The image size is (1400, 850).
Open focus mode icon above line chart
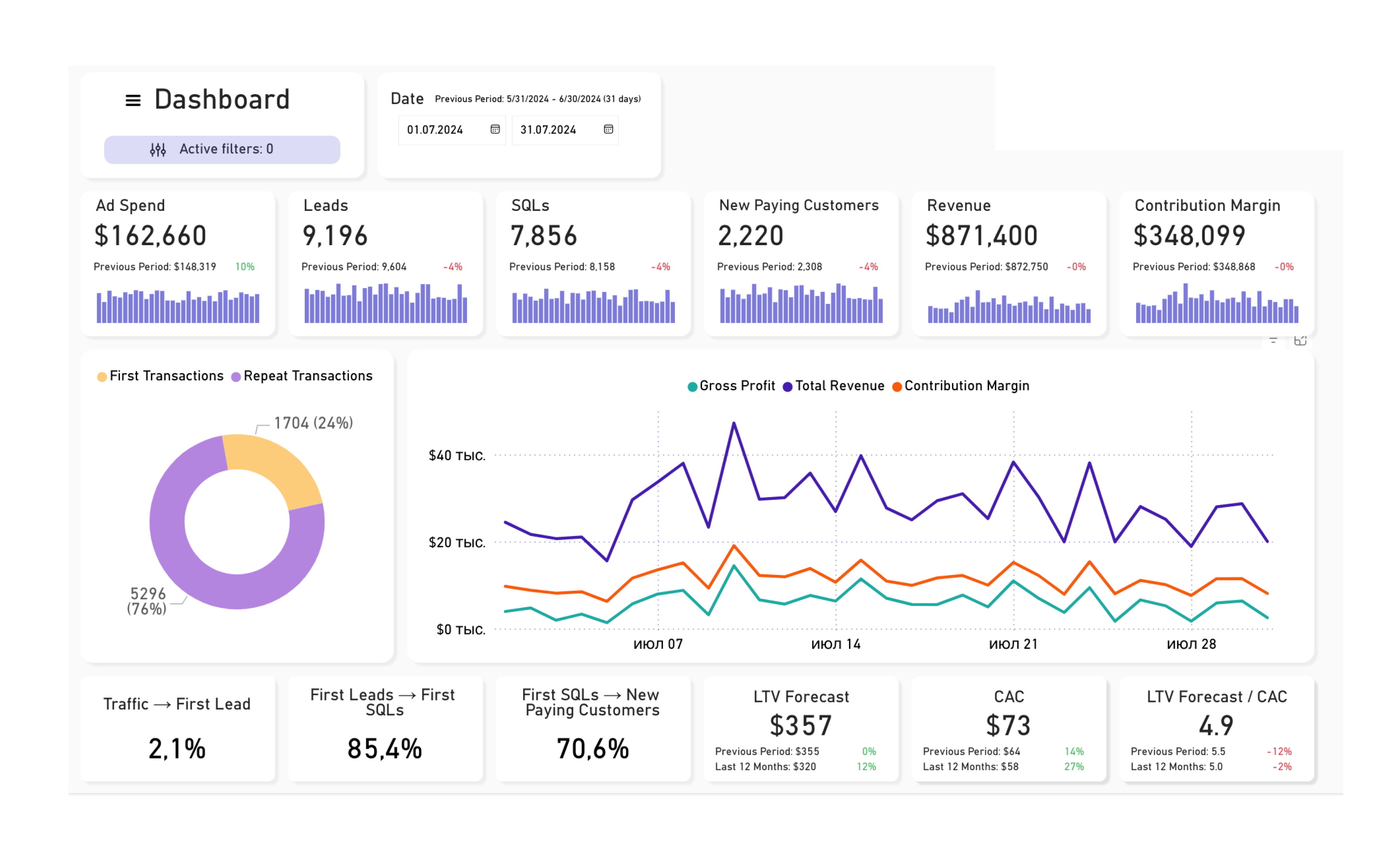pyautogui.click(x=1300, y=340)
